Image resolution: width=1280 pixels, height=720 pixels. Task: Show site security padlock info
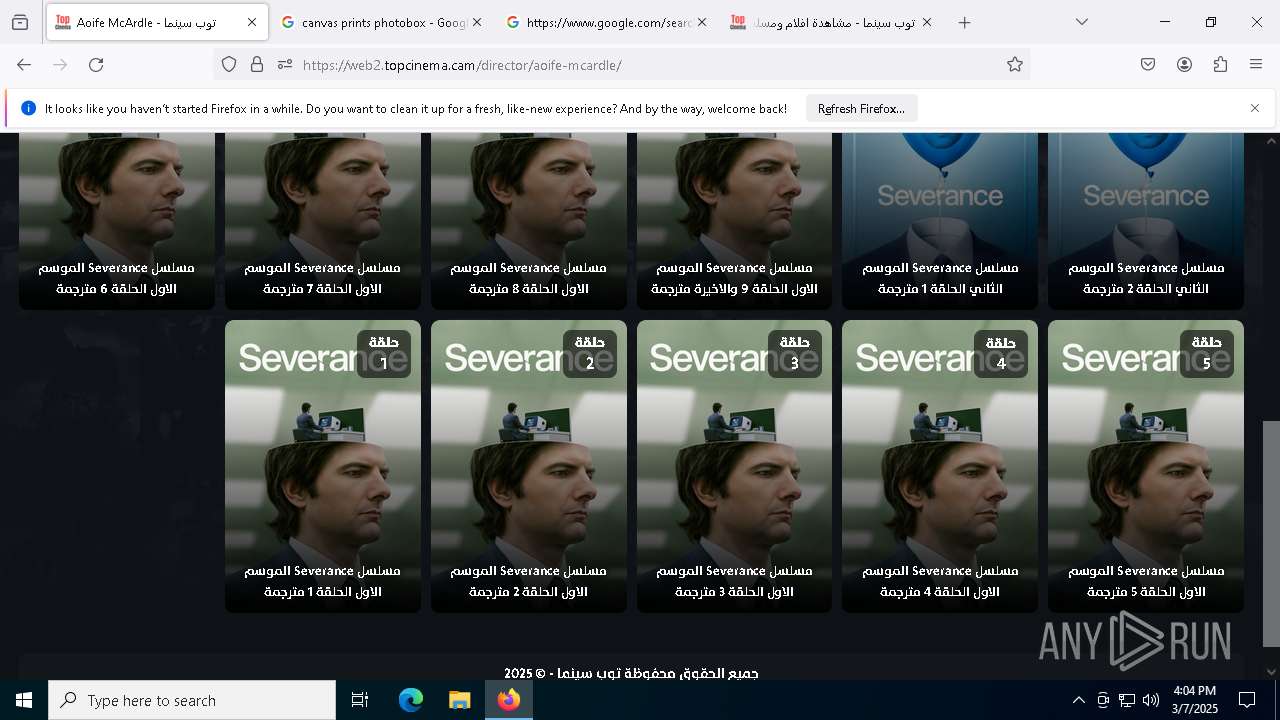pyautogui.click(x=257, y=65)
